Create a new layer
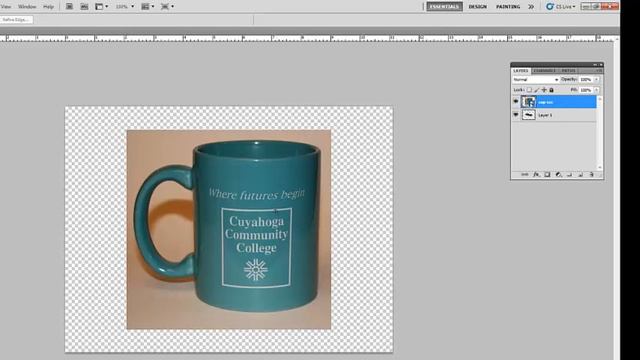The height and width of the screenshot is (360, 640). pyautogui.click(x=580, y=174)
